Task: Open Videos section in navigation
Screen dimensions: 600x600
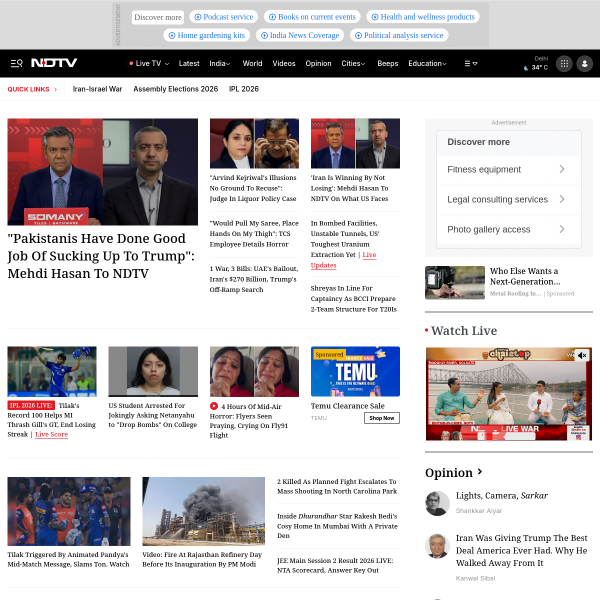Action: coord(284,64)
